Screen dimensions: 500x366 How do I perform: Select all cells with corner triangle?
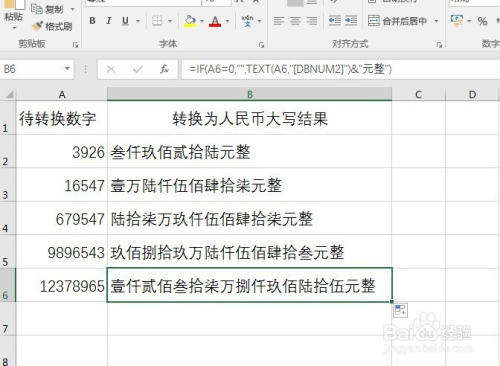coord(9,95)
